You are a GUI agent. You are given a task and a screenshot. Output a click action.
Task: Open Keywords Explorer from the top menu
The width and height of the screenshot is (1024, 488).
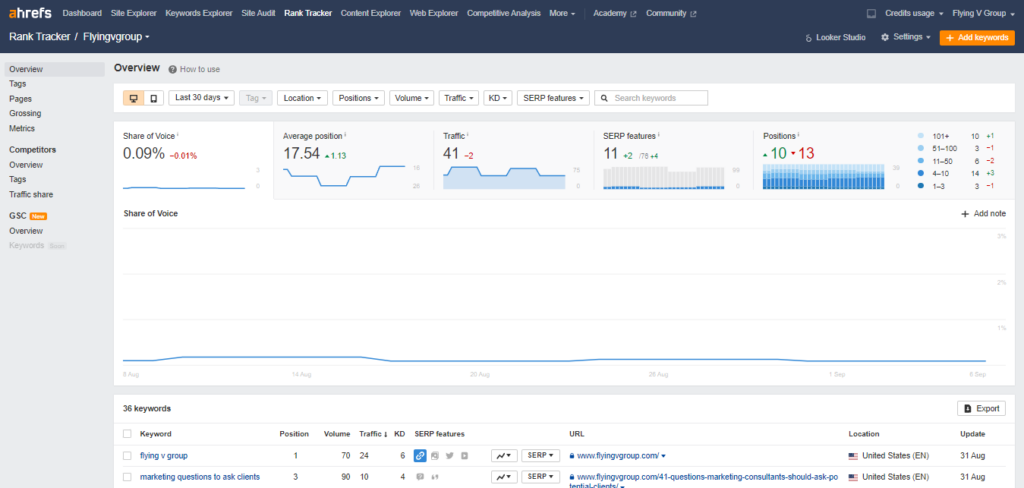tap(199, 13)
